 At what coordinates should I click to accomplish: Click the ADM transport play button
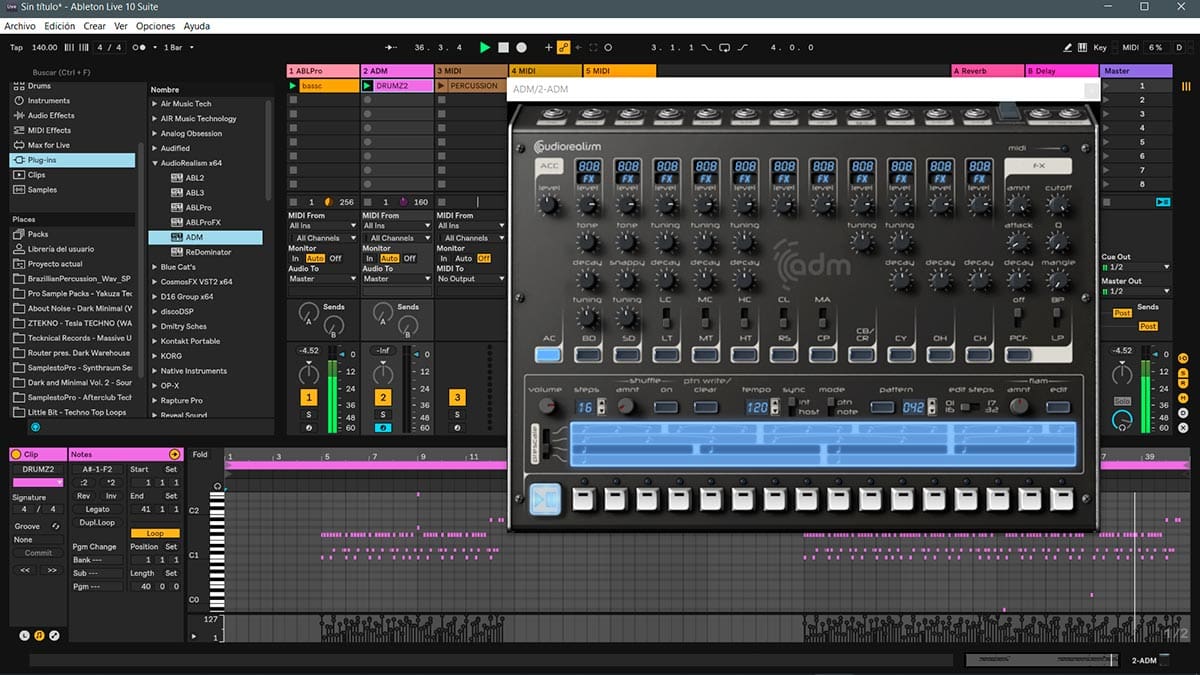543,498
